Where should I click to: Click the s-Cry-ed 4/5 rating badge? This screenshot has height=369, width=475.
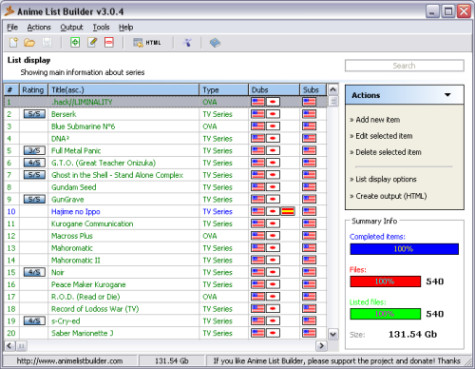34,321
